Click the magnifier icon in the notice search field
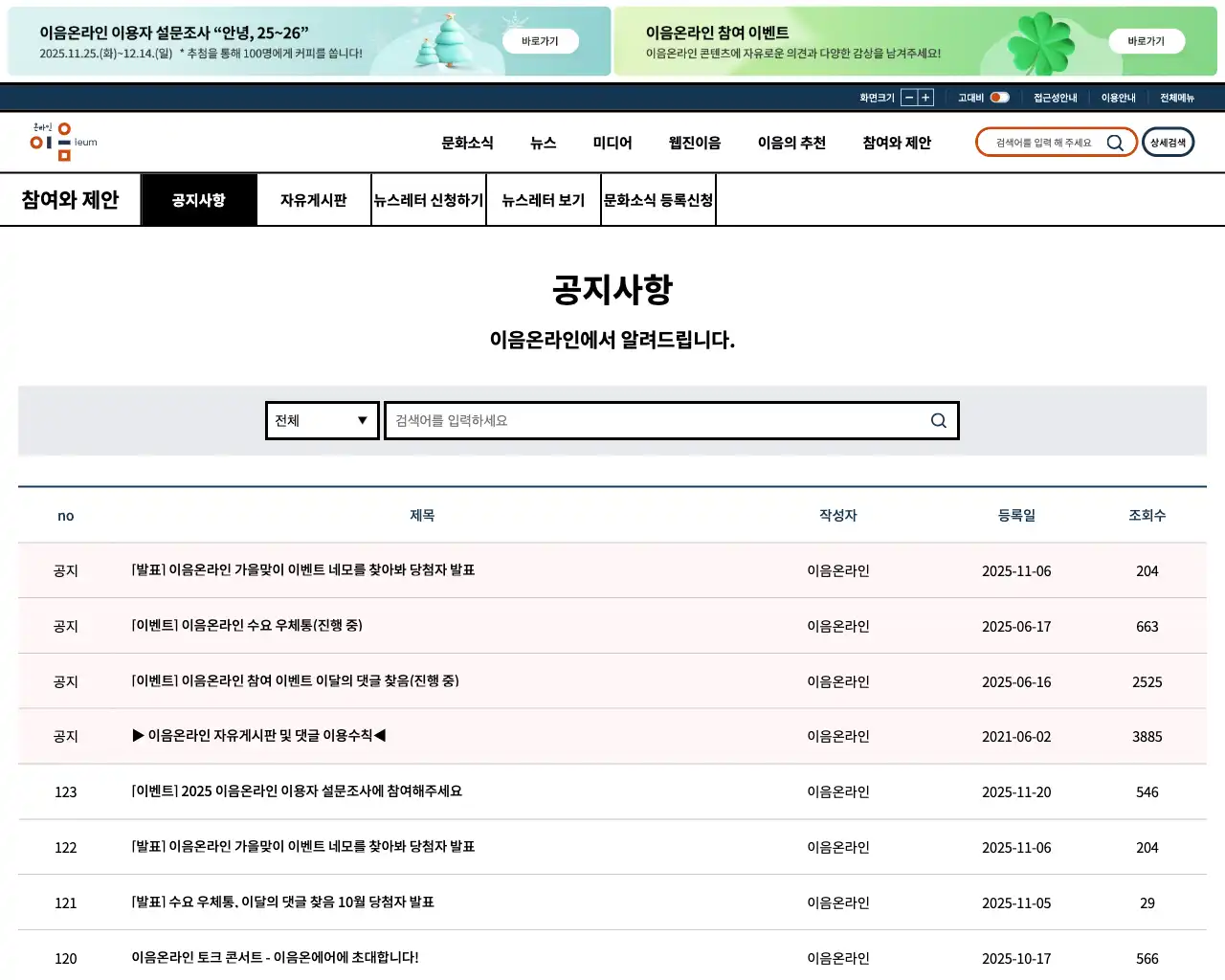The image size is (1225, 980). click(x=938, y=420)
